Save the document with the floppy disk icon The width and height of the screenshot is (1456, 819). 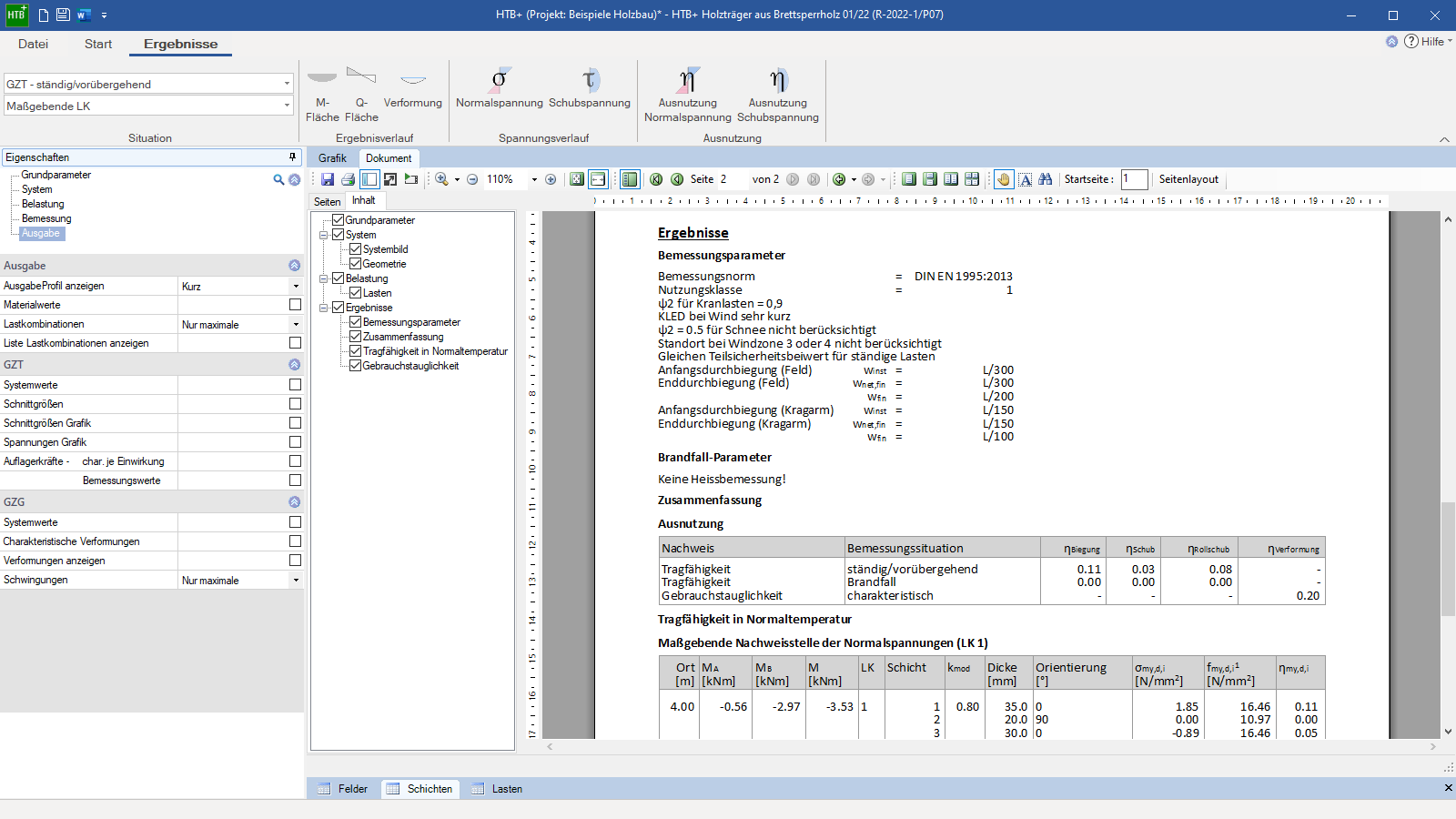[x=328, y=179]
